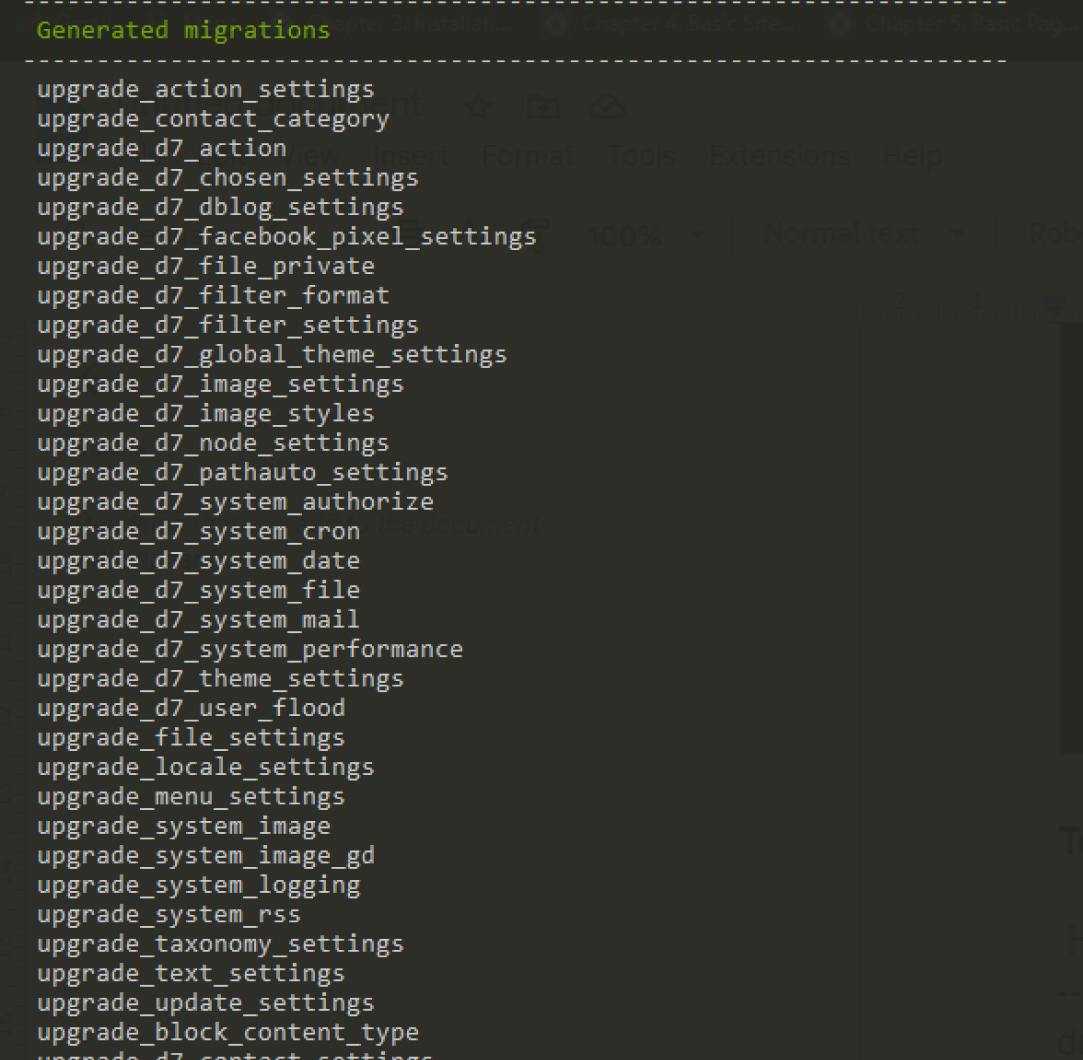Click the Generated migrations heading

183,30
